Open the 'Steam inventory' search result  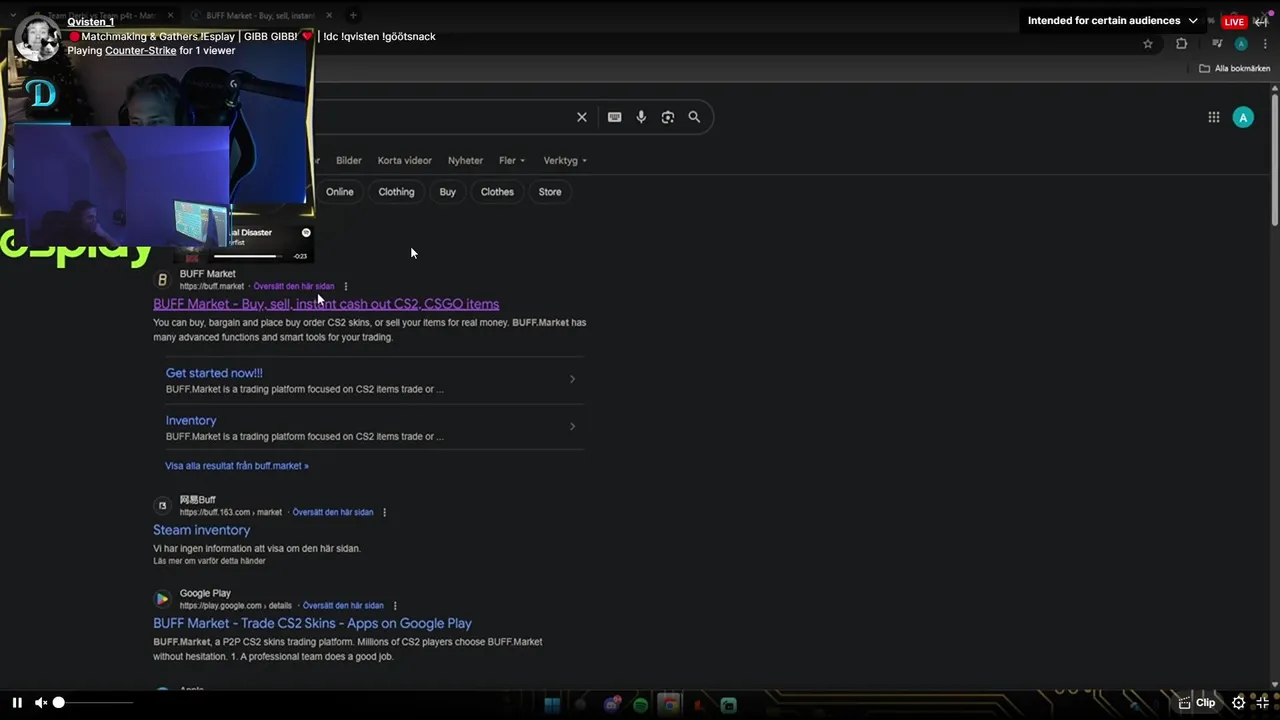202,530
